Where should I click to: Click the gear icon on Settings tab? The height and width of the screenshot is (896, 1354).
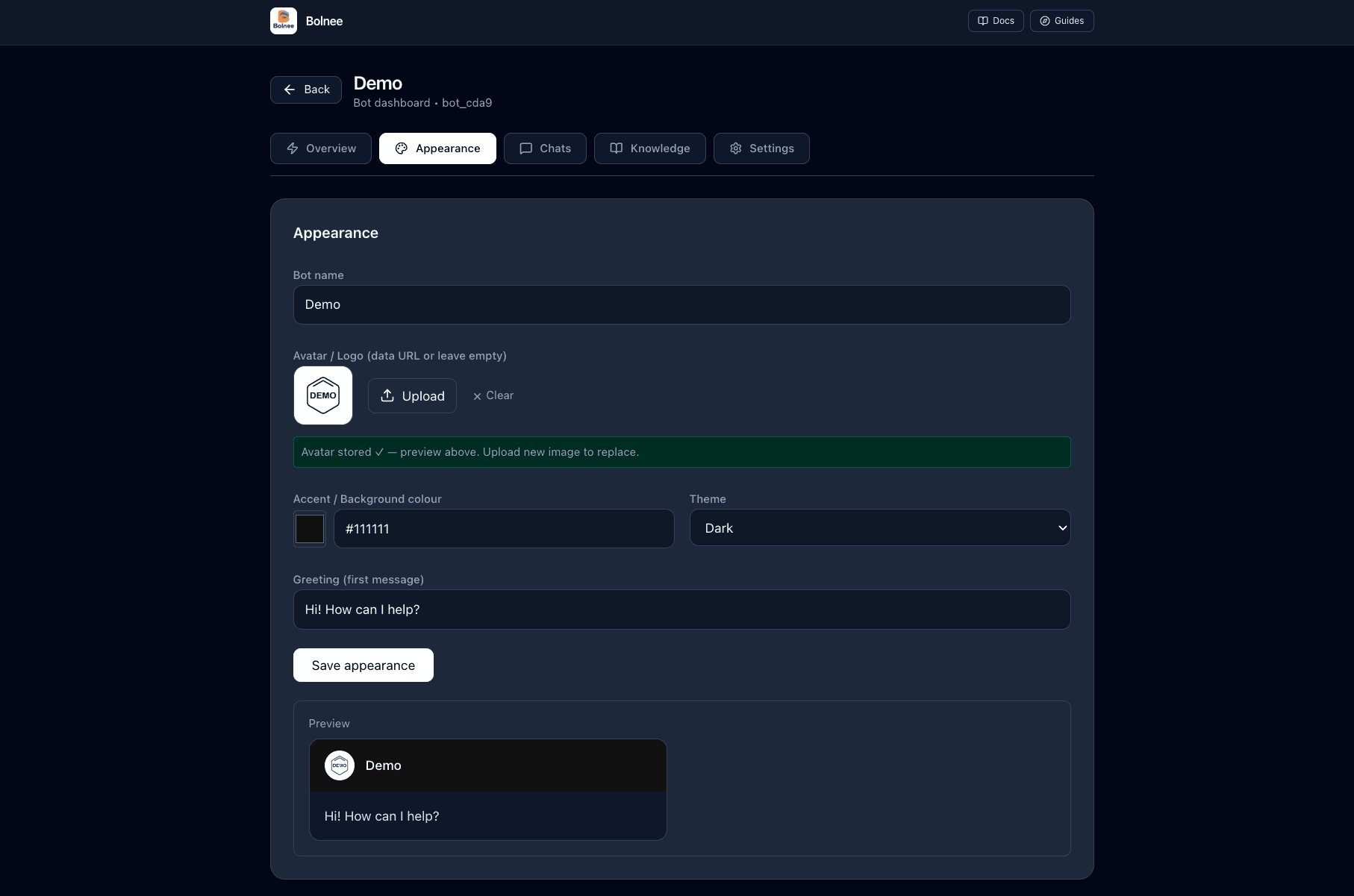(736, 148)
